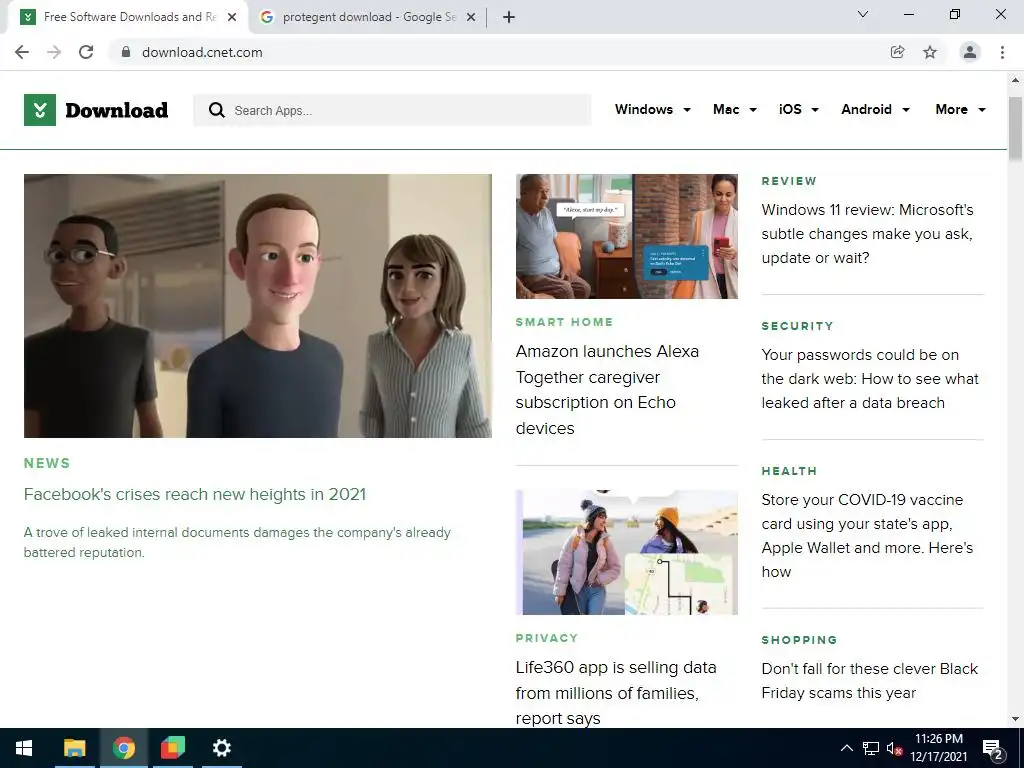
Task: Reload the page with refresh icon
Action: point(86,52)
